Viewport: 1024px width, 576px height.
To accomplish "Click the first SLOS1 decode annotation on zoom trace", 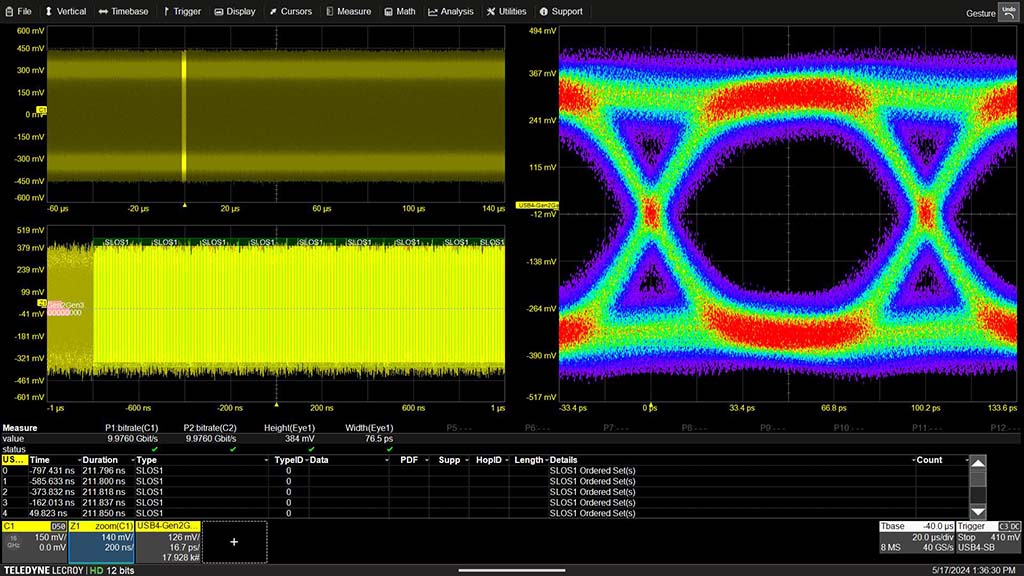I will click(115, 242).
